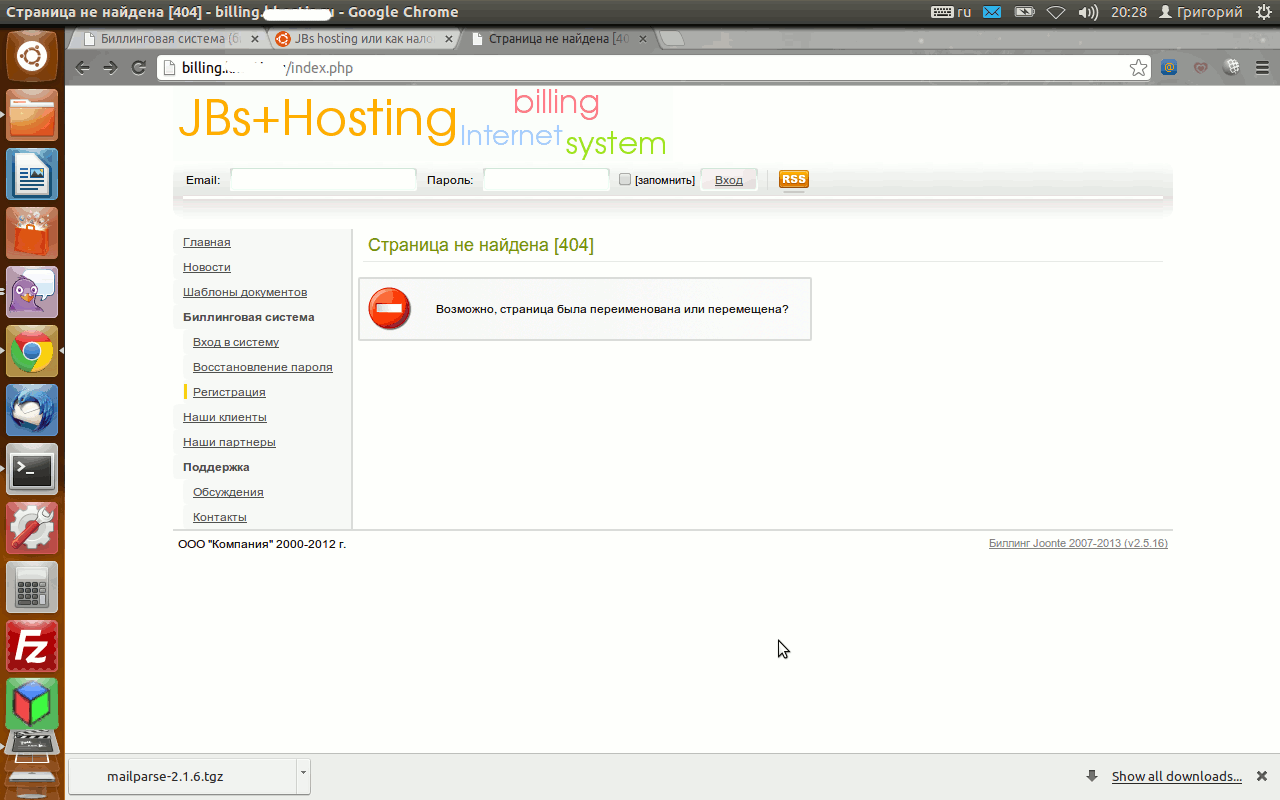Image resolution: width=1280 pixels, height=800 pixels.
Task: Close the downloads bar with the X
Action: (x=1262, y=776)
